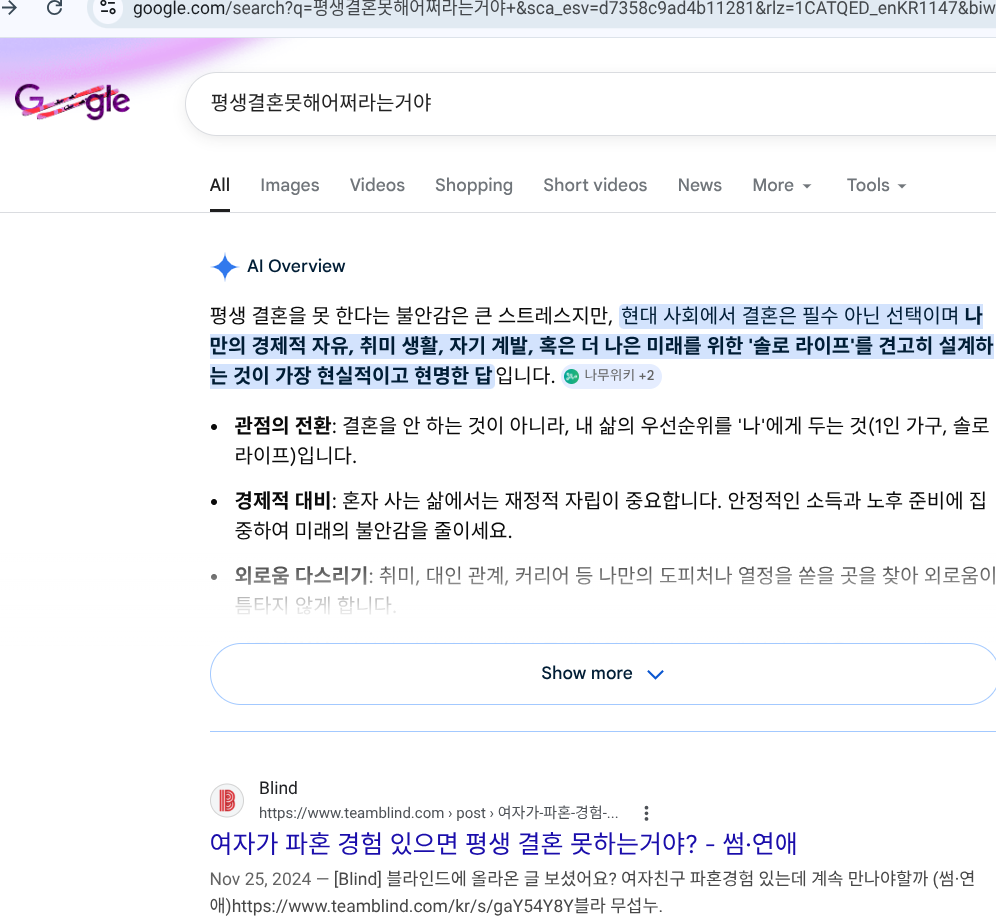Click the highlighted AI answer sentence

(x=602, y=345)
